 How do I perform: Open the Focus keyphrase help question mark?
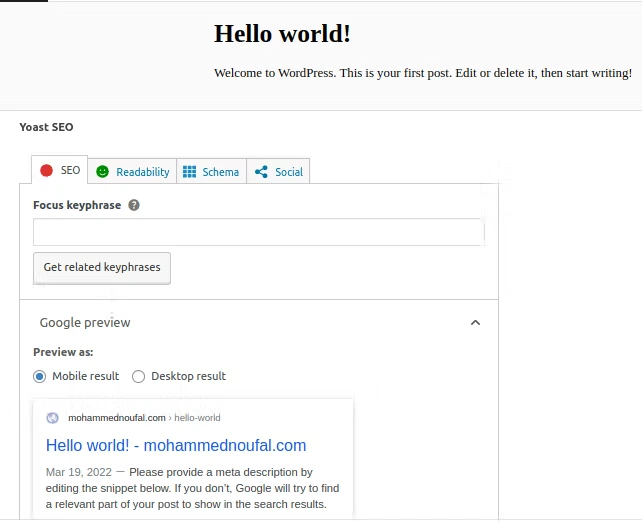pos(134,205)
